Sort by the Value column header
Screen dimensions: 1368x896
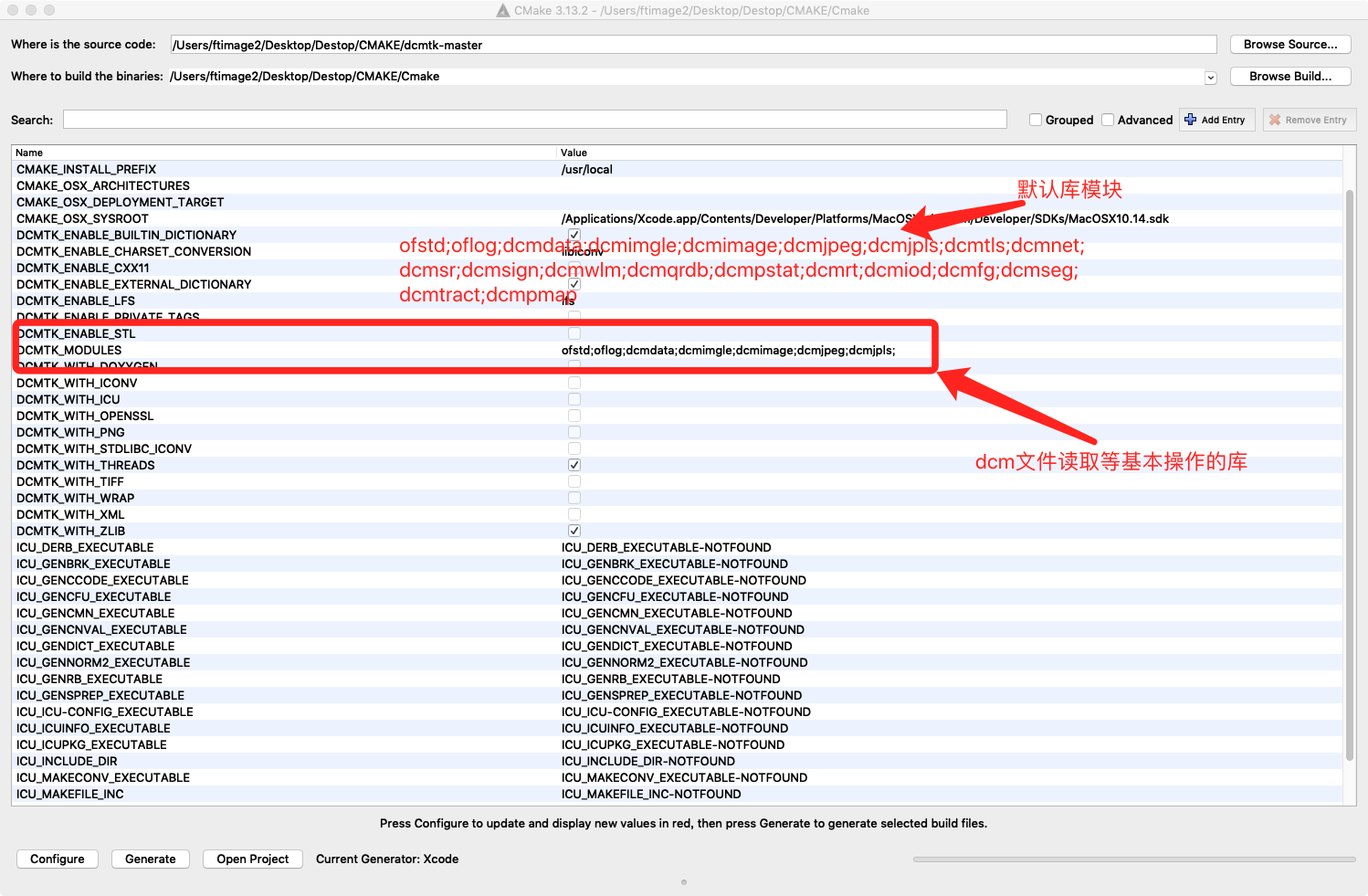coord(950,153)
